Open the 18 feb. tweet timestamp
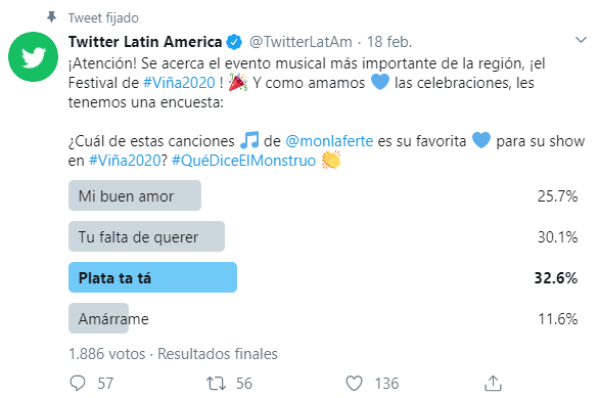Screen dimensions: 600x398 [389, 42]
